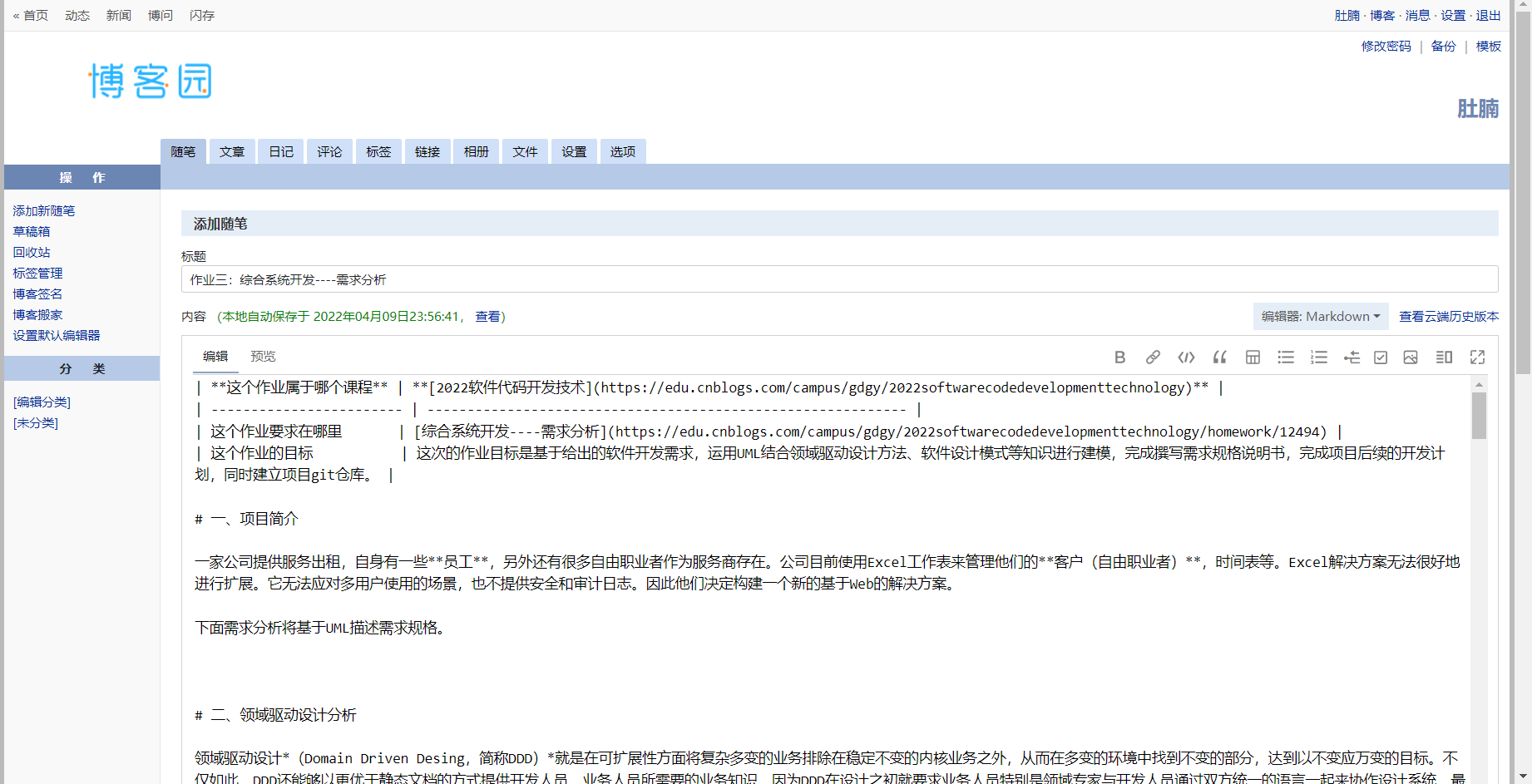Click 退出 to log out
This screenshot has width=1532, height=784.
coord(1489,16)
